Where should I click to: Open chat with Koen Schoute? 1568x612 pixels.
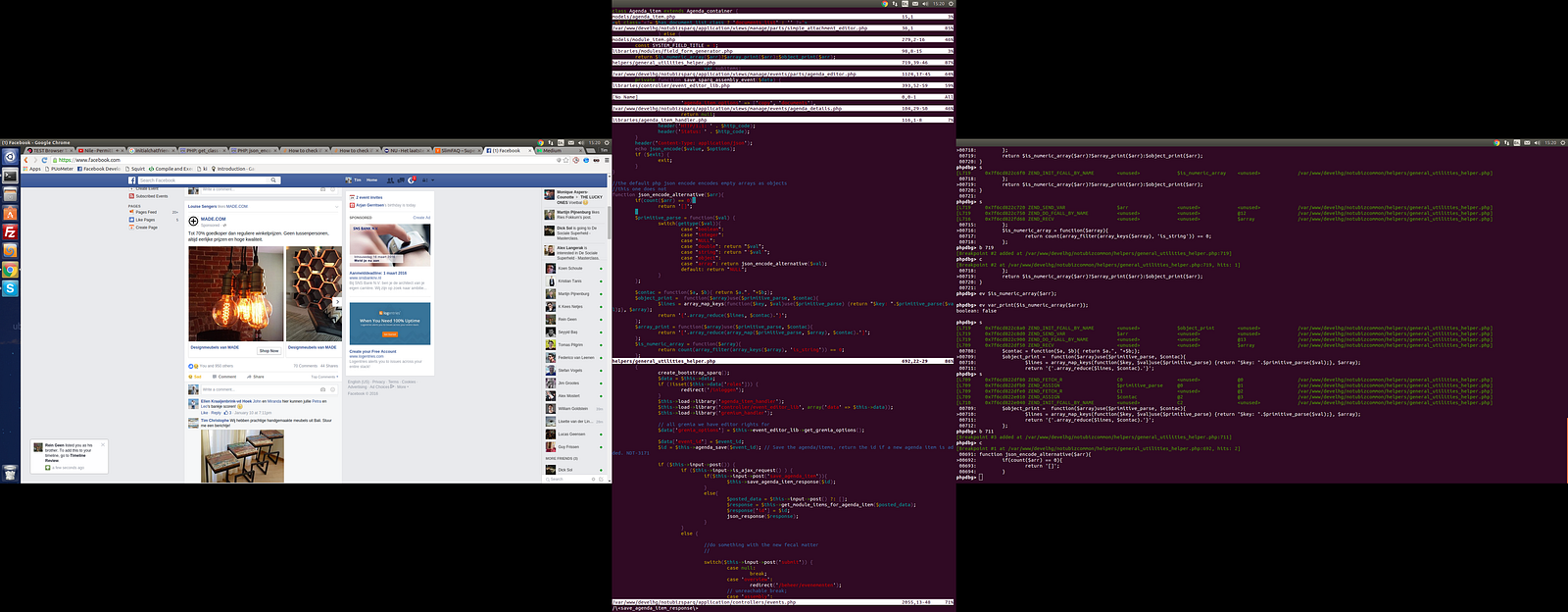pos(573,268)
